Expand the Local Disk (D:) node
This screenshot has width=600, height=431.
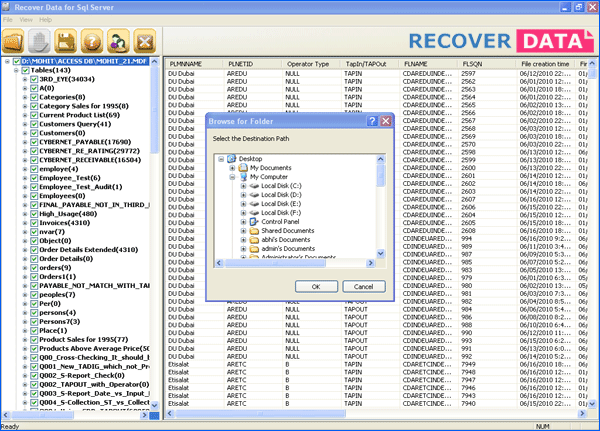(x=242, y=194)
